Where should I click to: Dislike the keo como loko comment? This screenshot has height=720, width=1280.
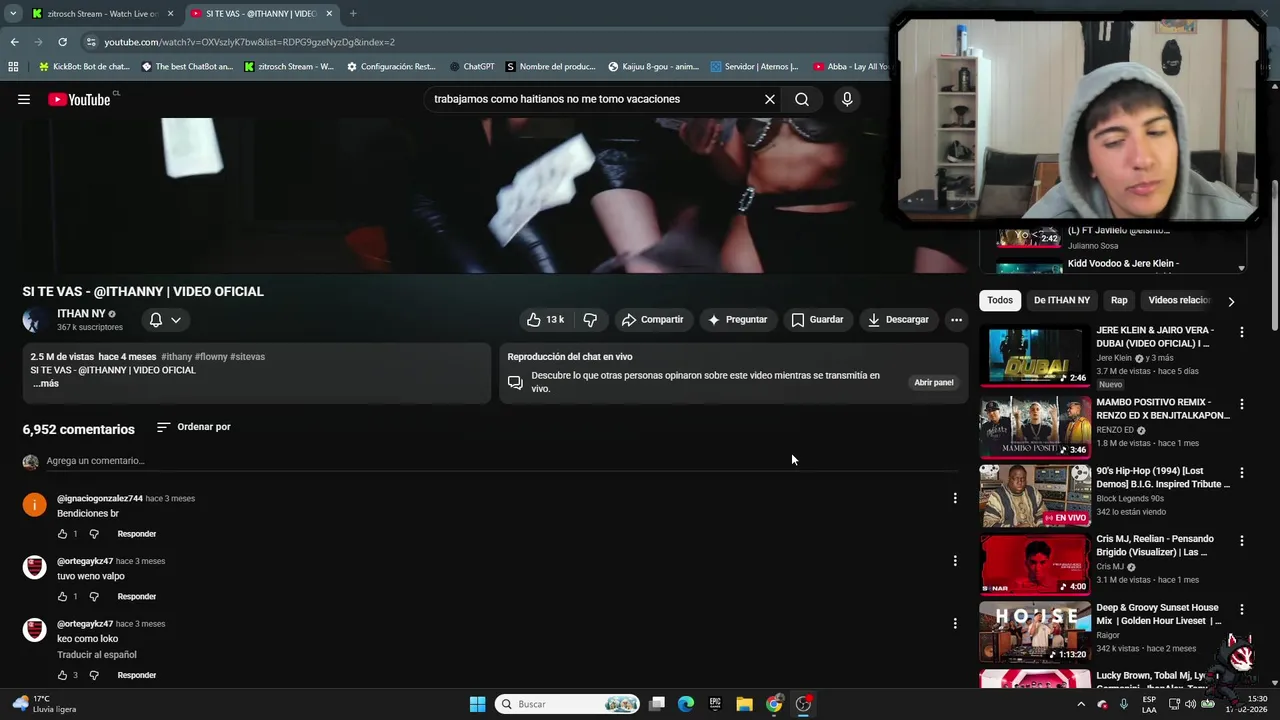94,675
